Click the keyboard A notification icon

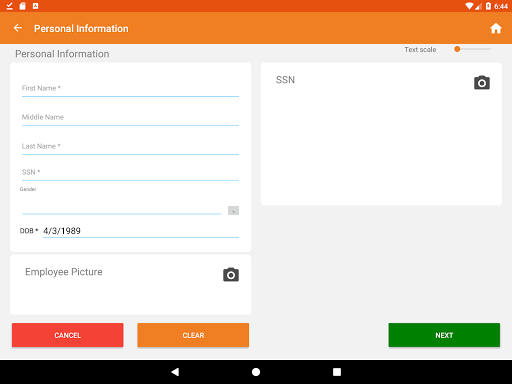(x=35, y=6)
